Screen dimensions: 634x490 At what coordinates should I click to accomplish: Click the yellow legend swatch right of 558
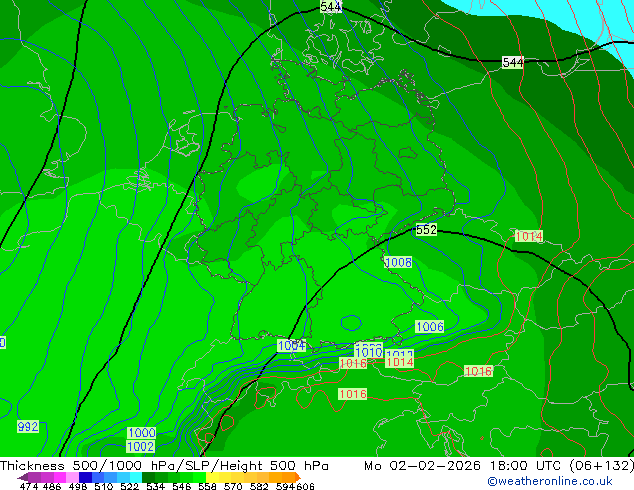pyautogui.click(x=212, y=477)
